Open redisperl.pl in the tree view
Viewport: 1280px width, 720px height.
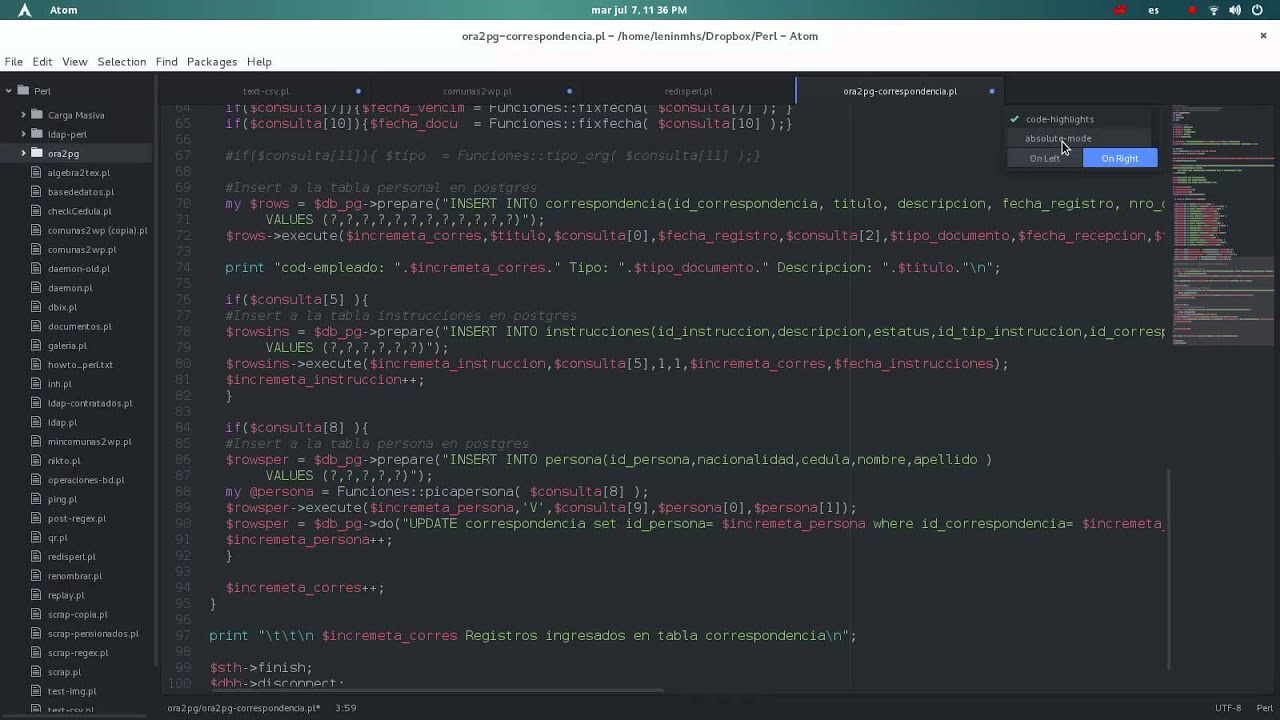[x=71, y=557]
